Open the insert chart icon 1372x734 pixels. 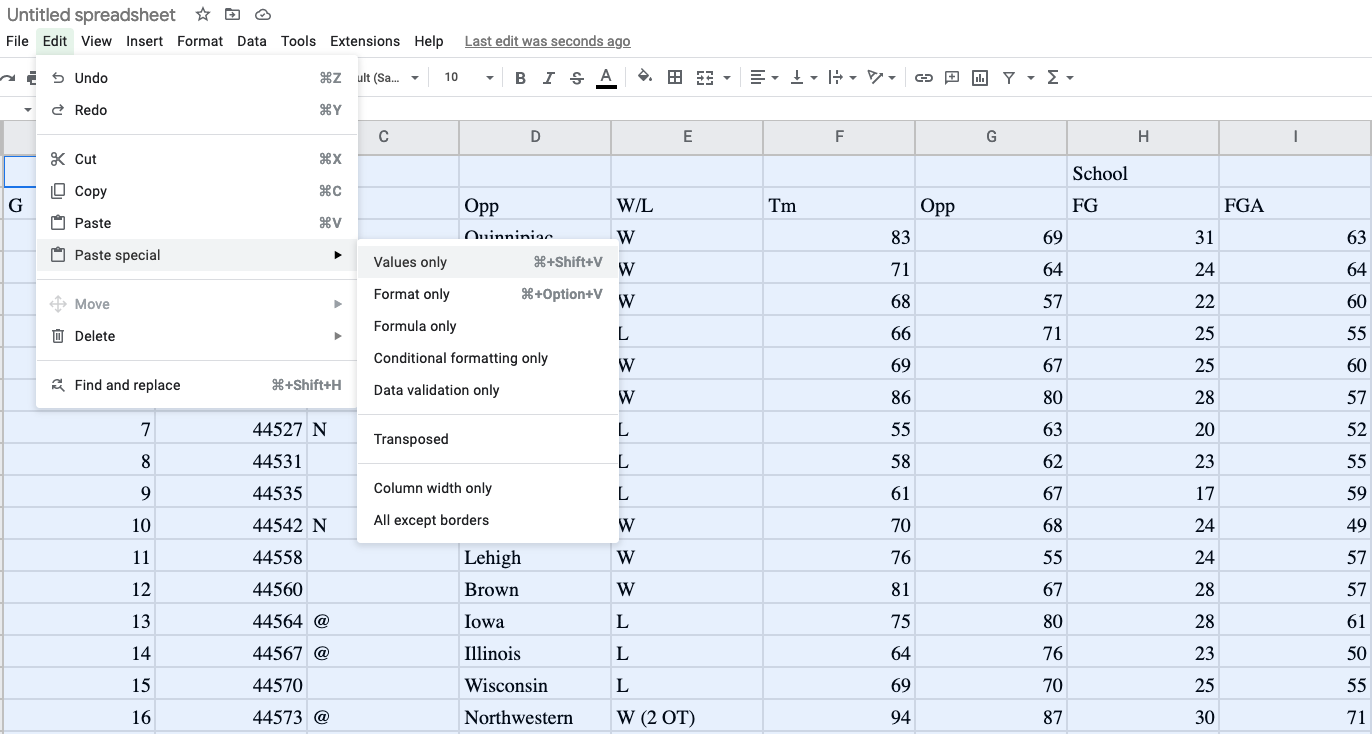point(978,77)
